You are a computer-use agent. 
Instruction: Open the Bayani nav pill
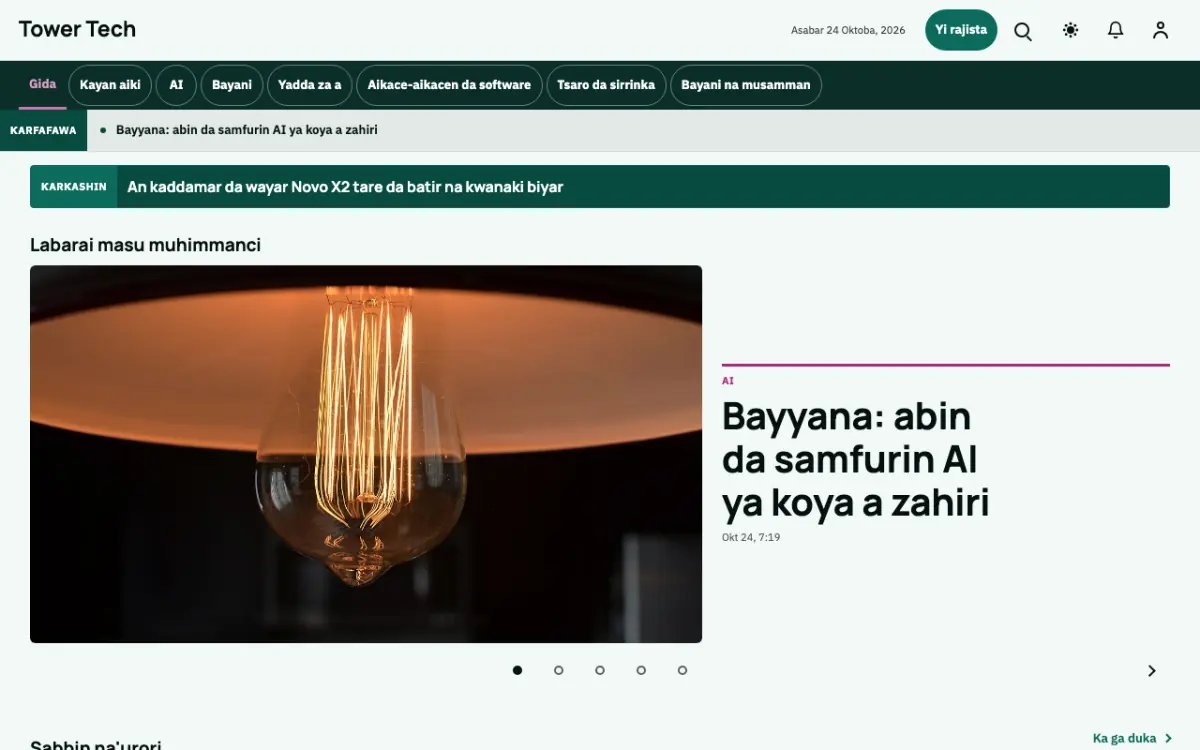tap(232, 85)
